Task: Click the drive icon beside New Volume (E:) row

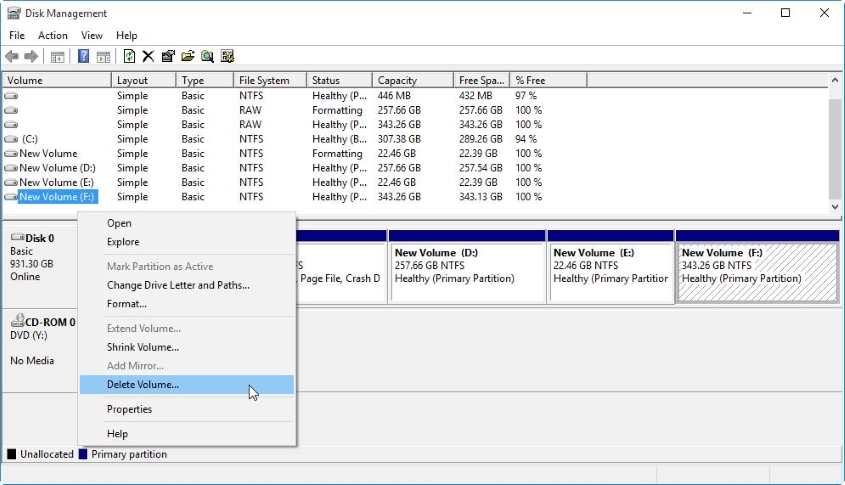Action: tap(11, 183)
